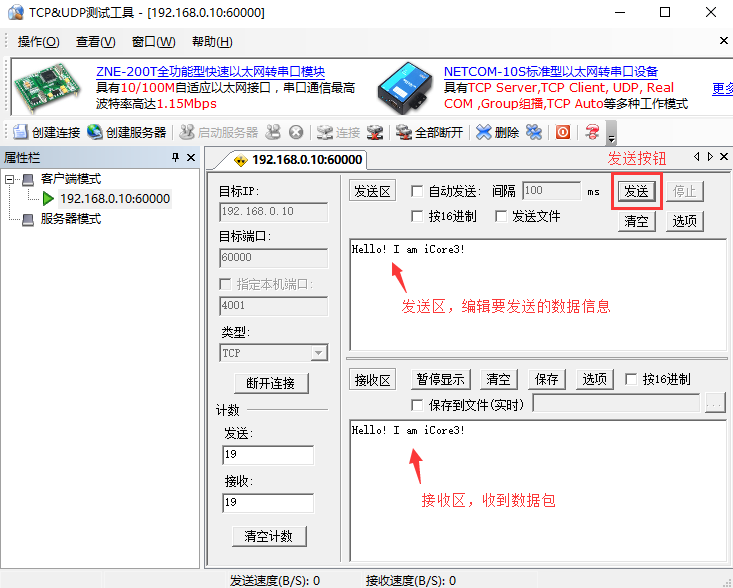733x588 pixels.
Task: Pin the 属性栏 panel with pushpin icon
Action: tap(175, 158)
